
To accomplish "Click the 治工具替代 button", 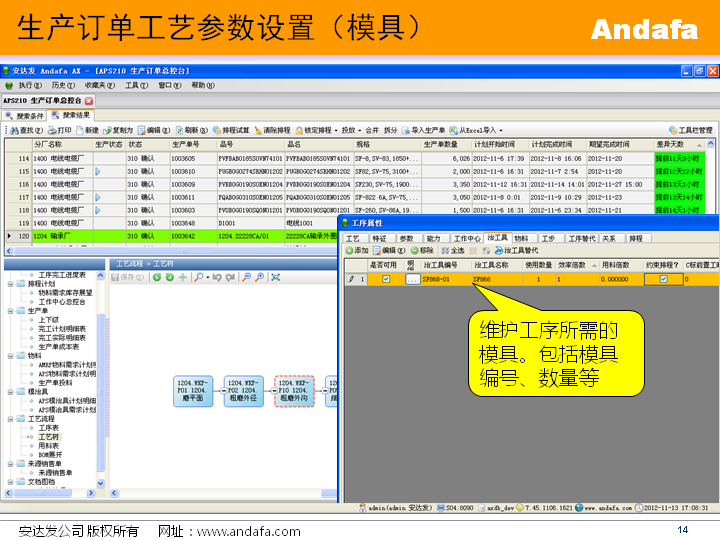I will [x=517, y=250].
